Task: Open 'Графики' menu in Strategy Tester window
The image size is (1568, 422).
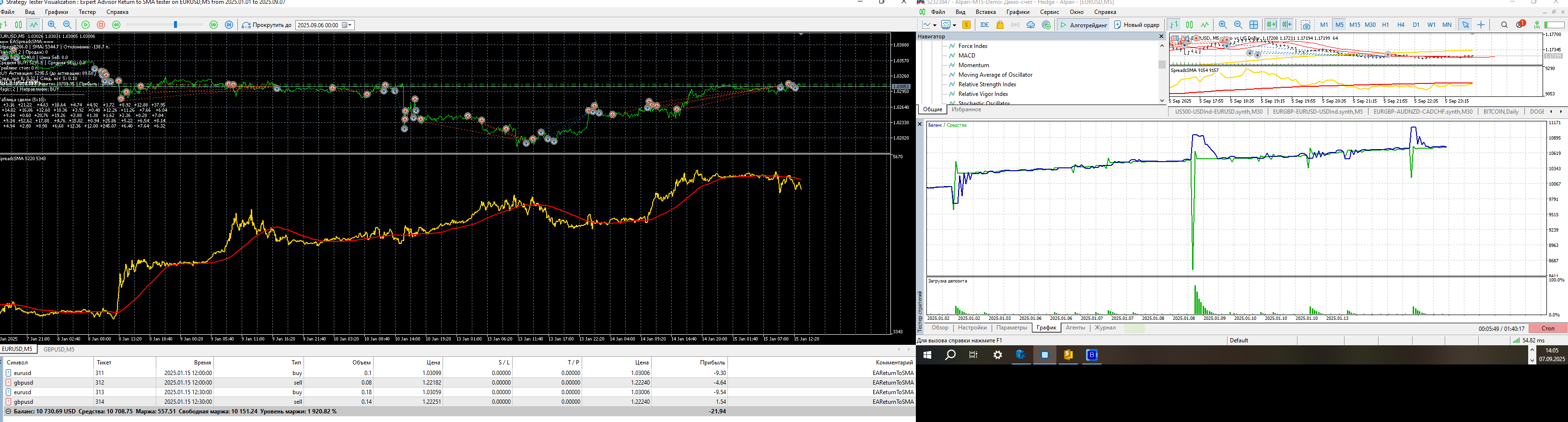Action: click(x=57, y=12)
